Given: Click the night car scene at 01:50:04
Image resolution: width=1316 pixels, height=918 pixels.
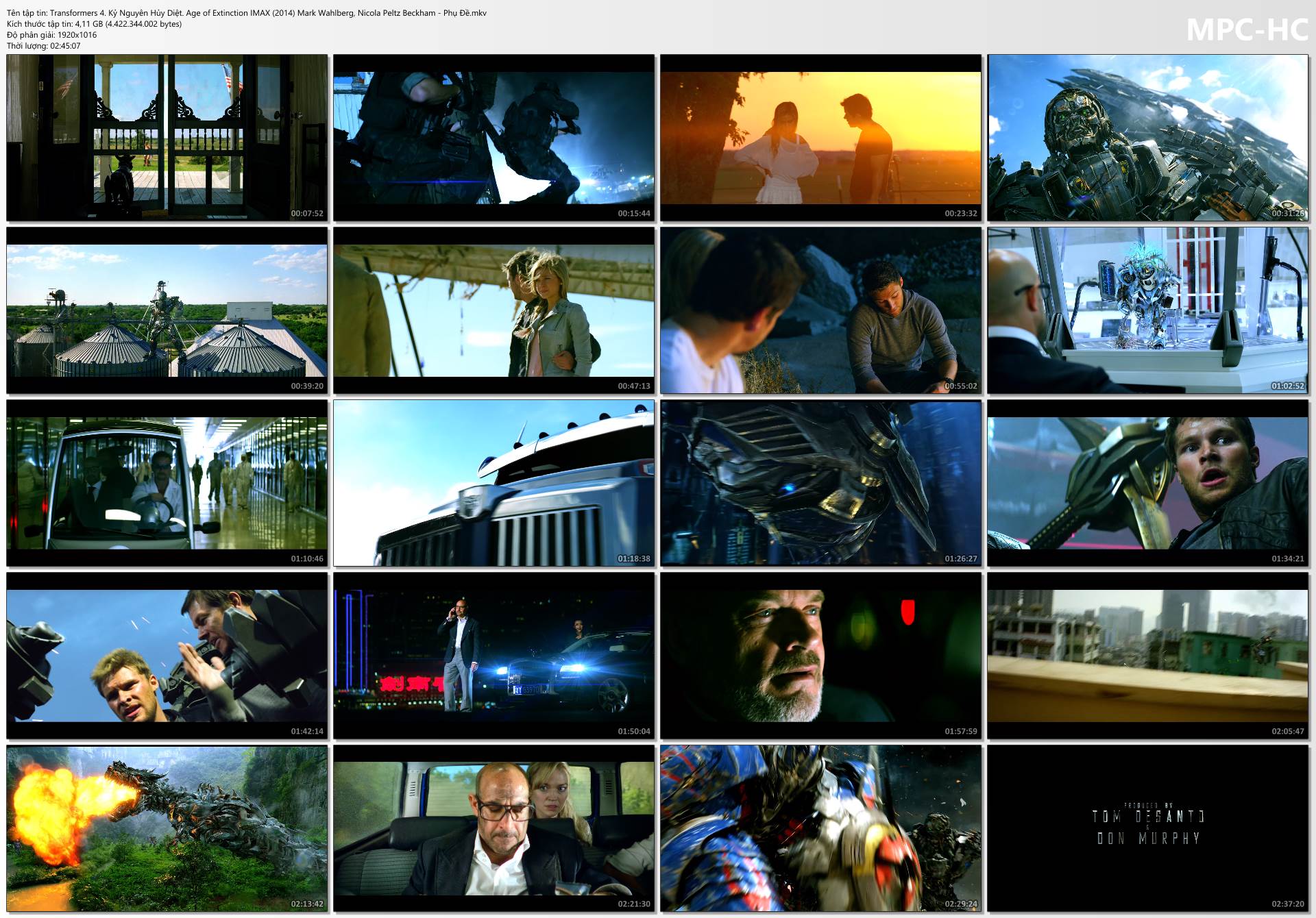Looking at the screenshot, I should point(493,656).
